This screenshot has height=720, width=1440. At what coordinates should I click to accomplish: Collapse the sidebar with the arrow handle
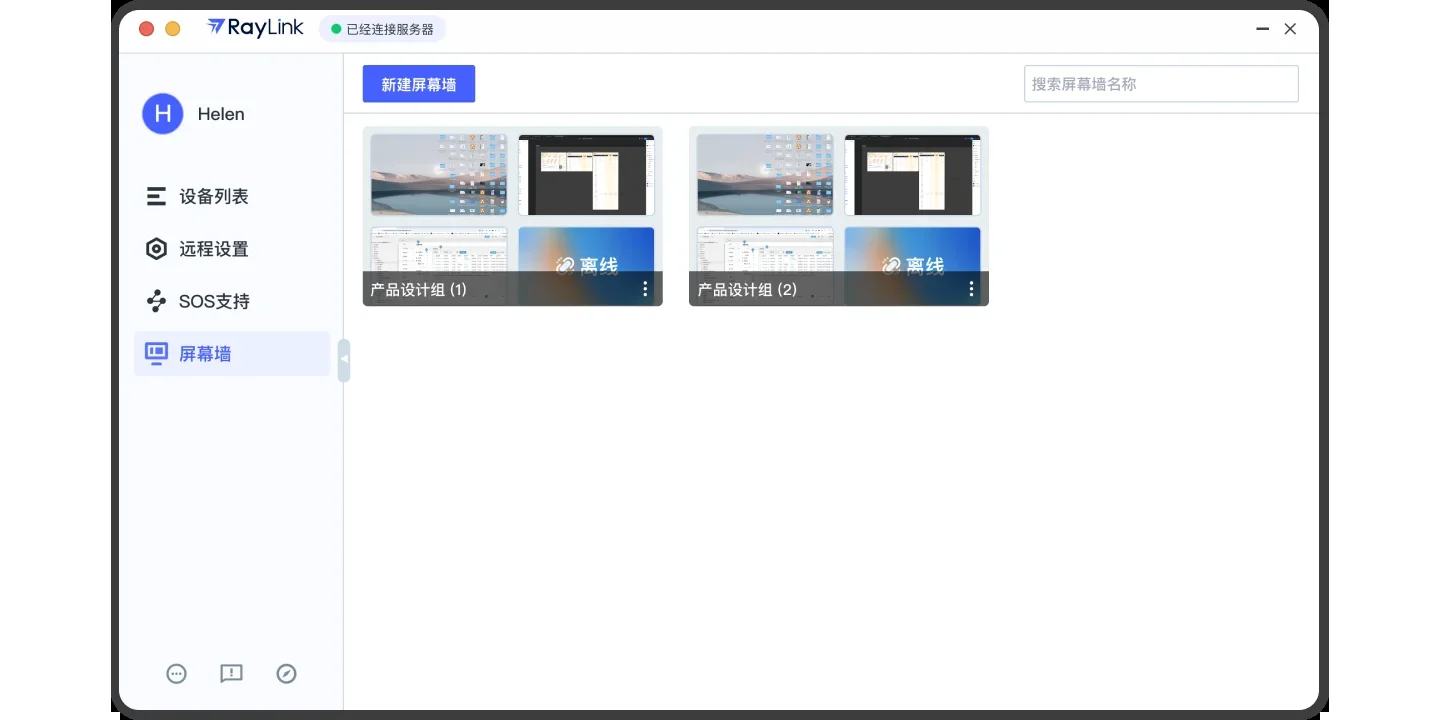pyautogui.click(x=344, y=359)
